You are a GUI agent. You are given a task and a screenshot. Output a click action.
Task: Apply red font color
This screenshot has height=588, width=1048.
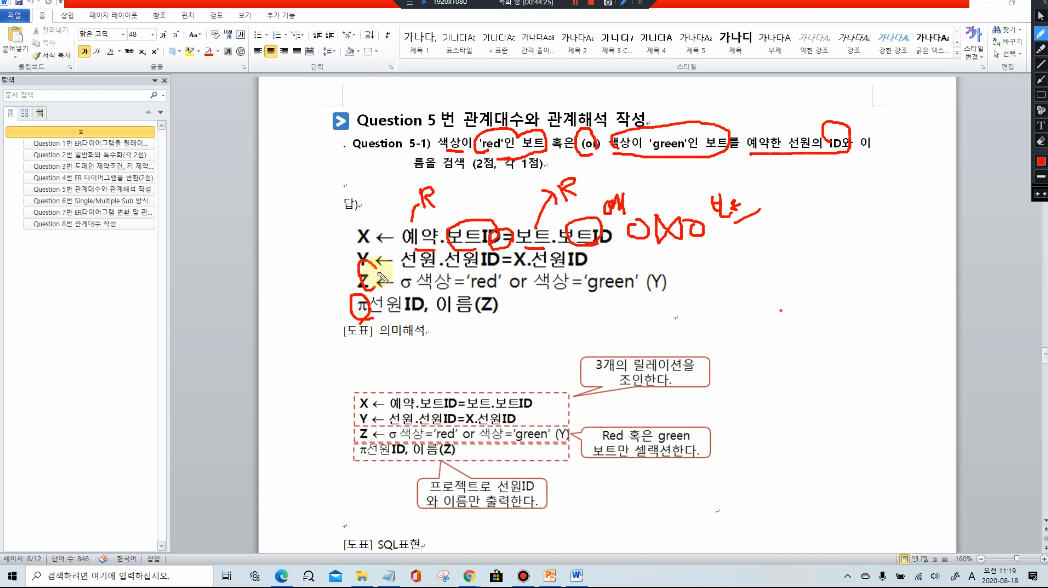pyautogui.click(x=208, y=51)
